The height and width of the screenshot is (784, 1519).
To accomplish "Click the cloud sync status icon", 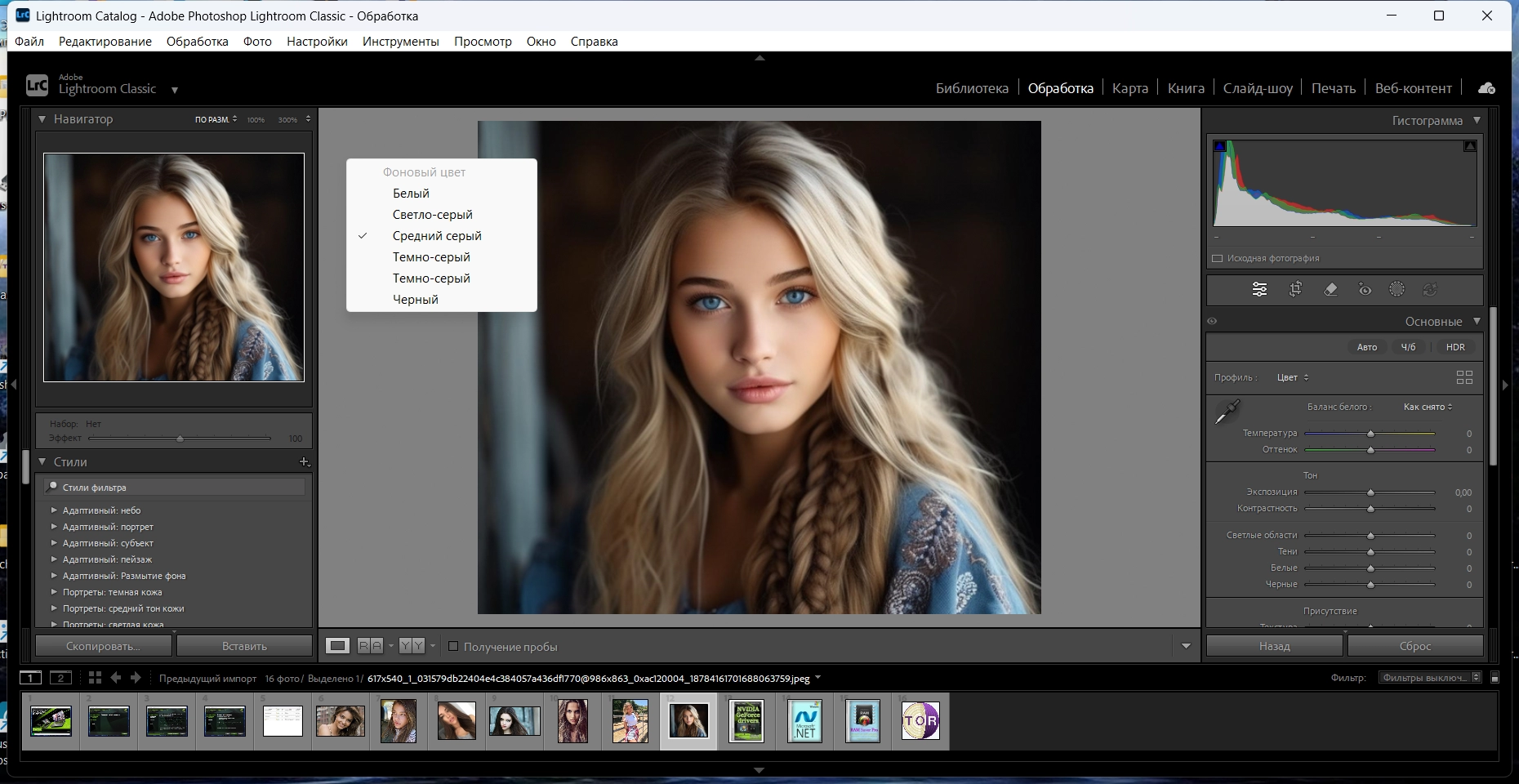I will click(1486, 88).
